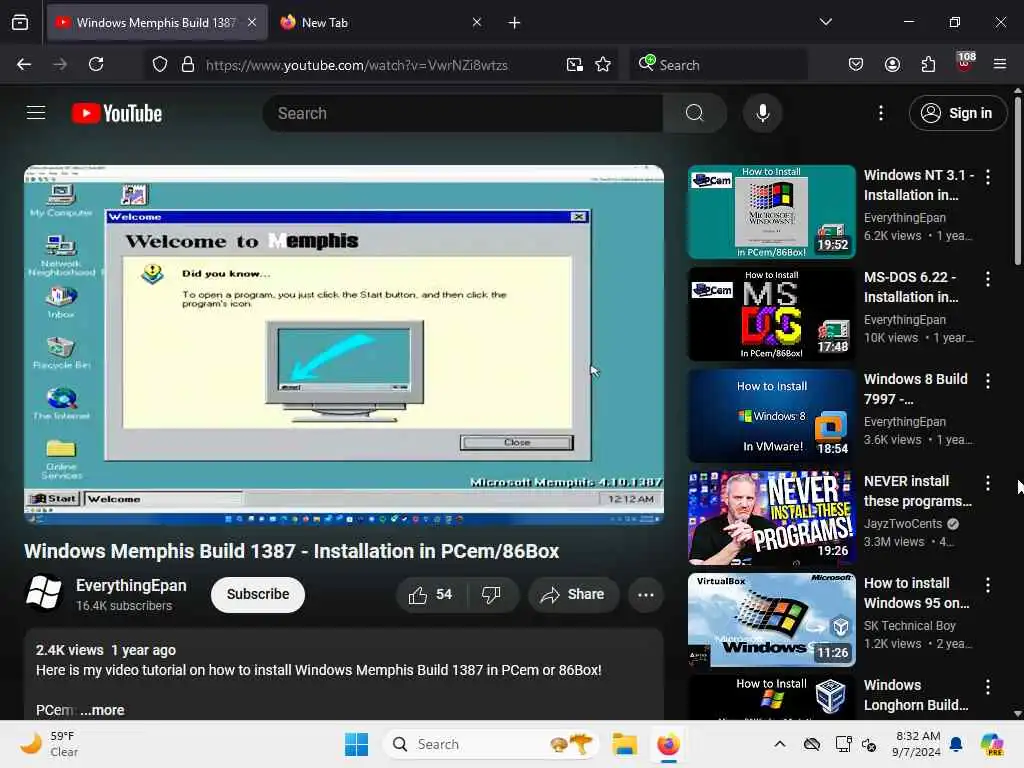
Task: Open options for Windows NT 3.1 video
Action: 987,177
